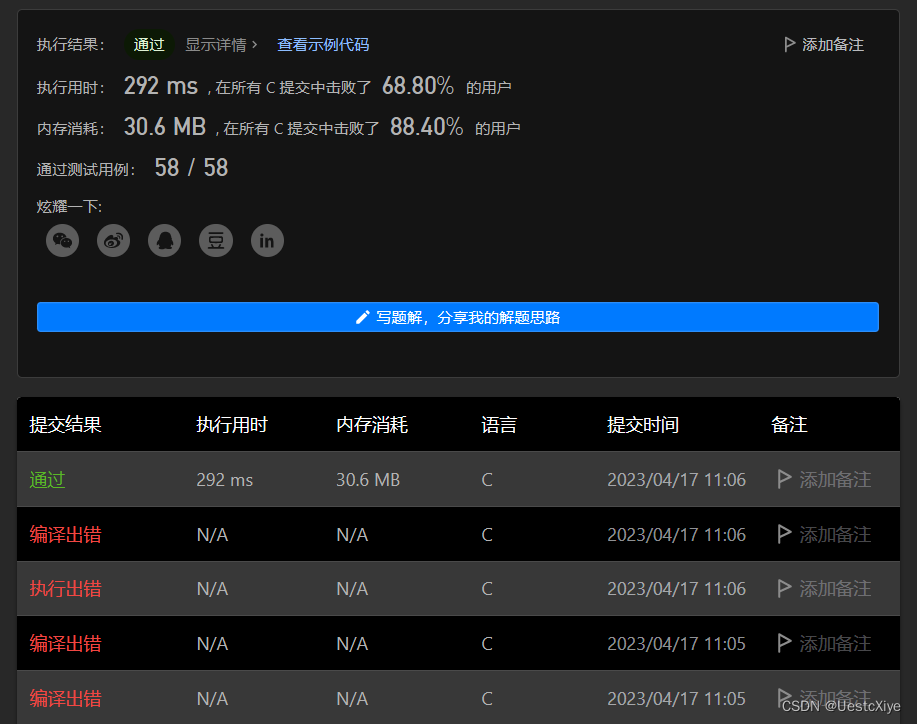Image resolution: width=917 pixels, height=724 pixels.
Task: Share result via Douban icon
Action: point(216,240)
